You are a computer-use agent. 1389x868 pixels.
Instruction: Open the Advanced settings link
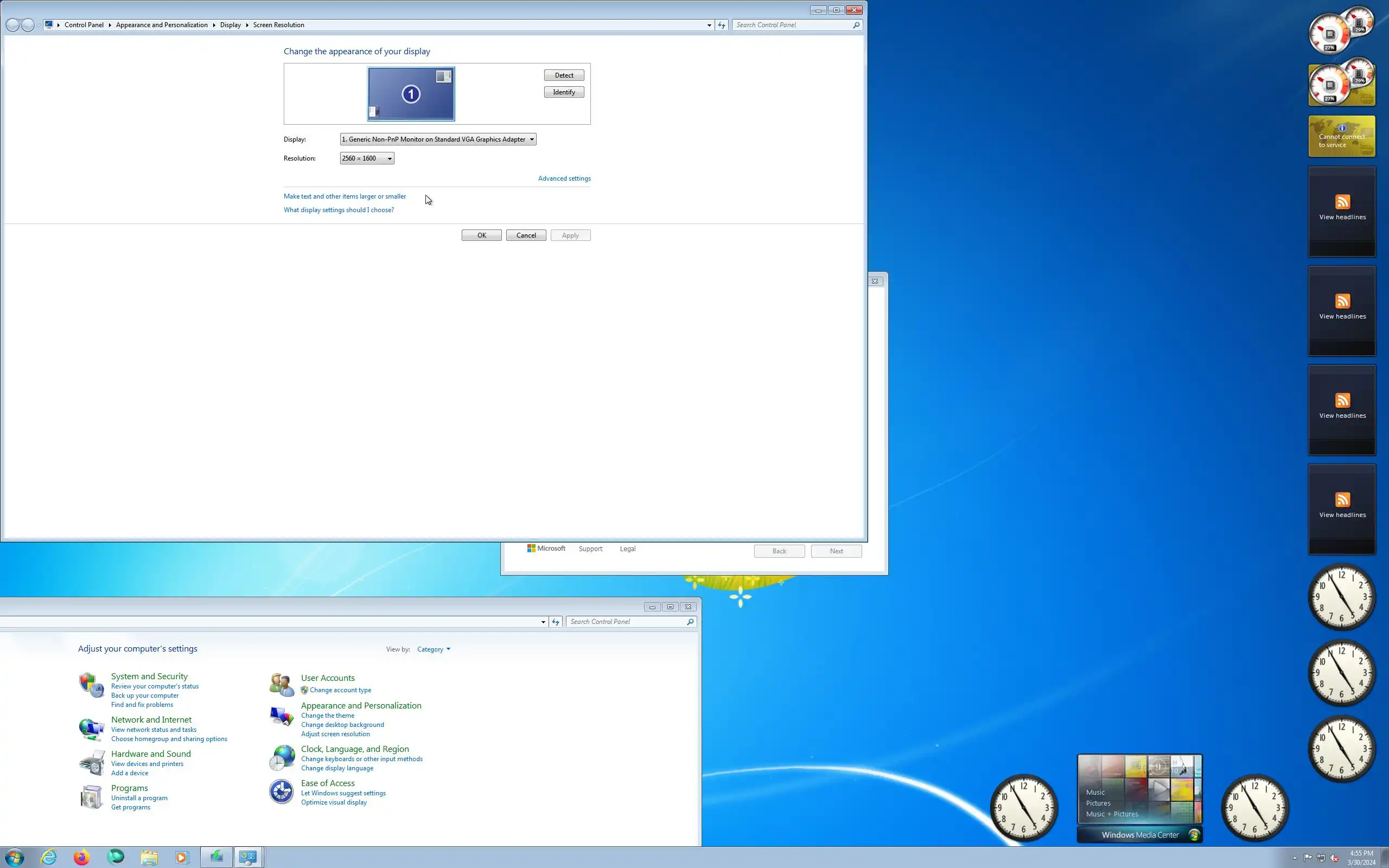click(564, 178)
